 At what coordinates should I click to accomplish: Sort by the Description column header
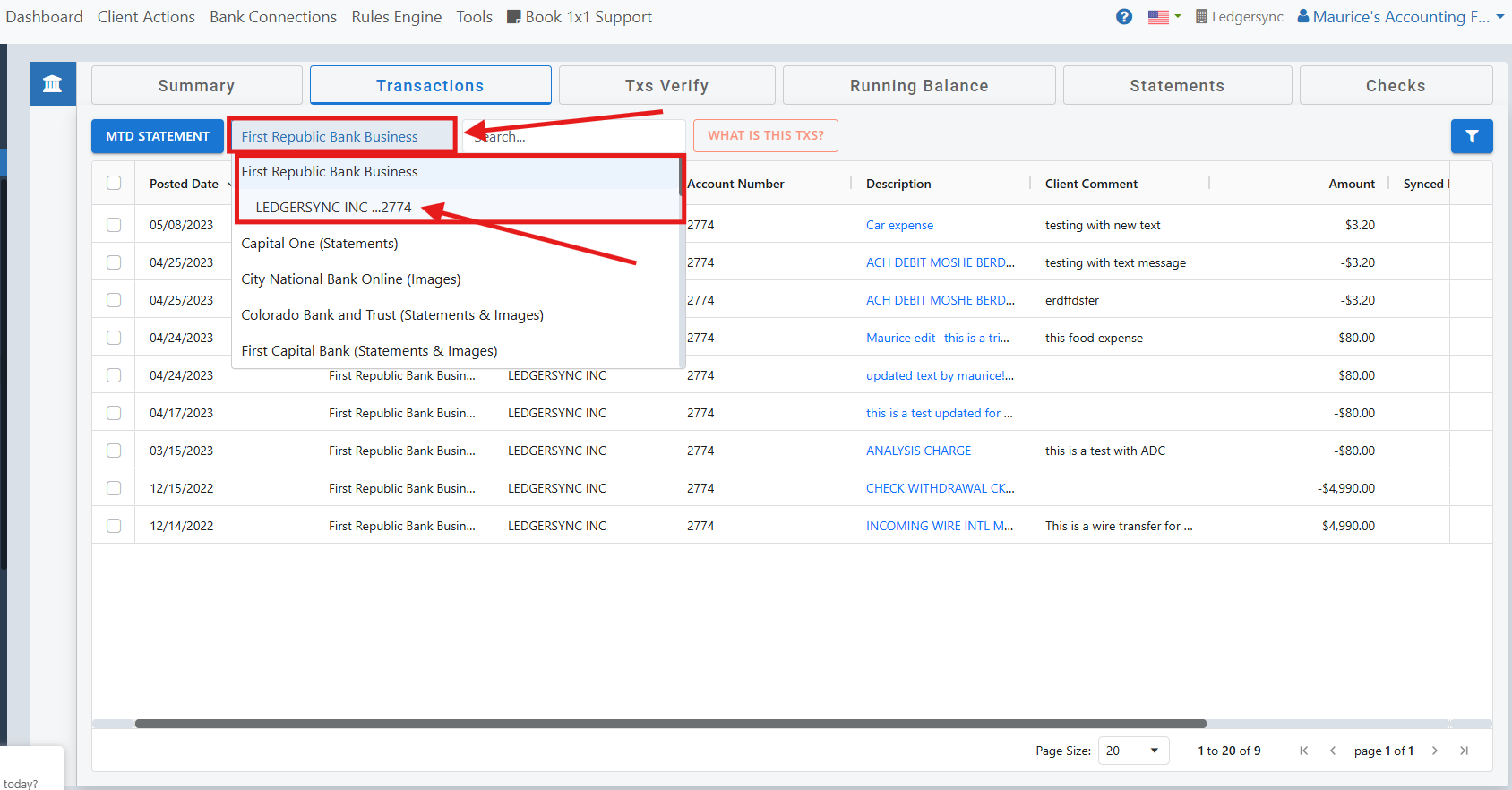point(898,184)
